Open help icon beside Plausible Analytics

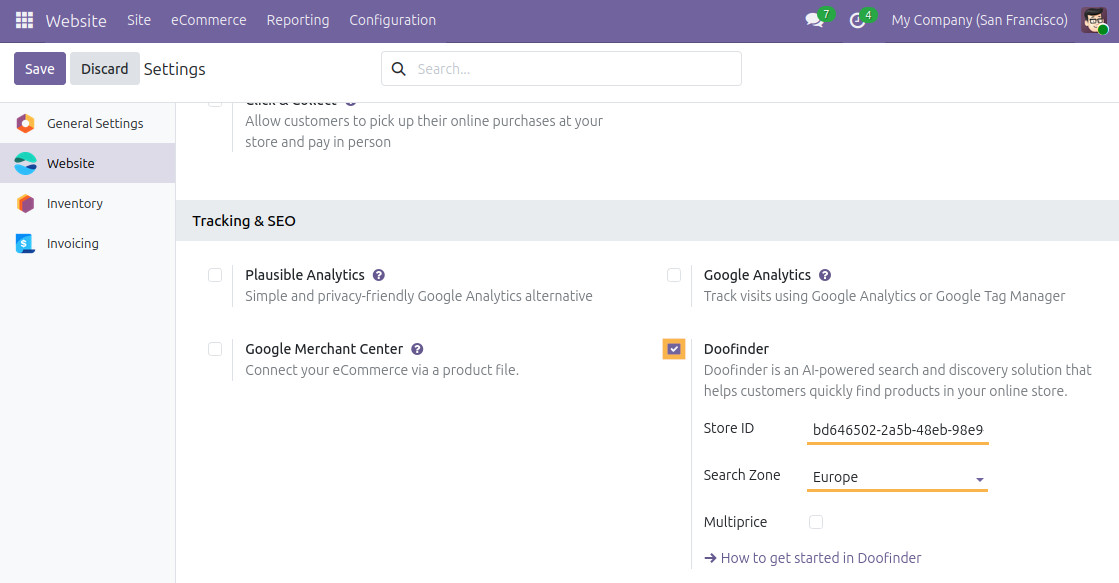(x=379, y=275)
